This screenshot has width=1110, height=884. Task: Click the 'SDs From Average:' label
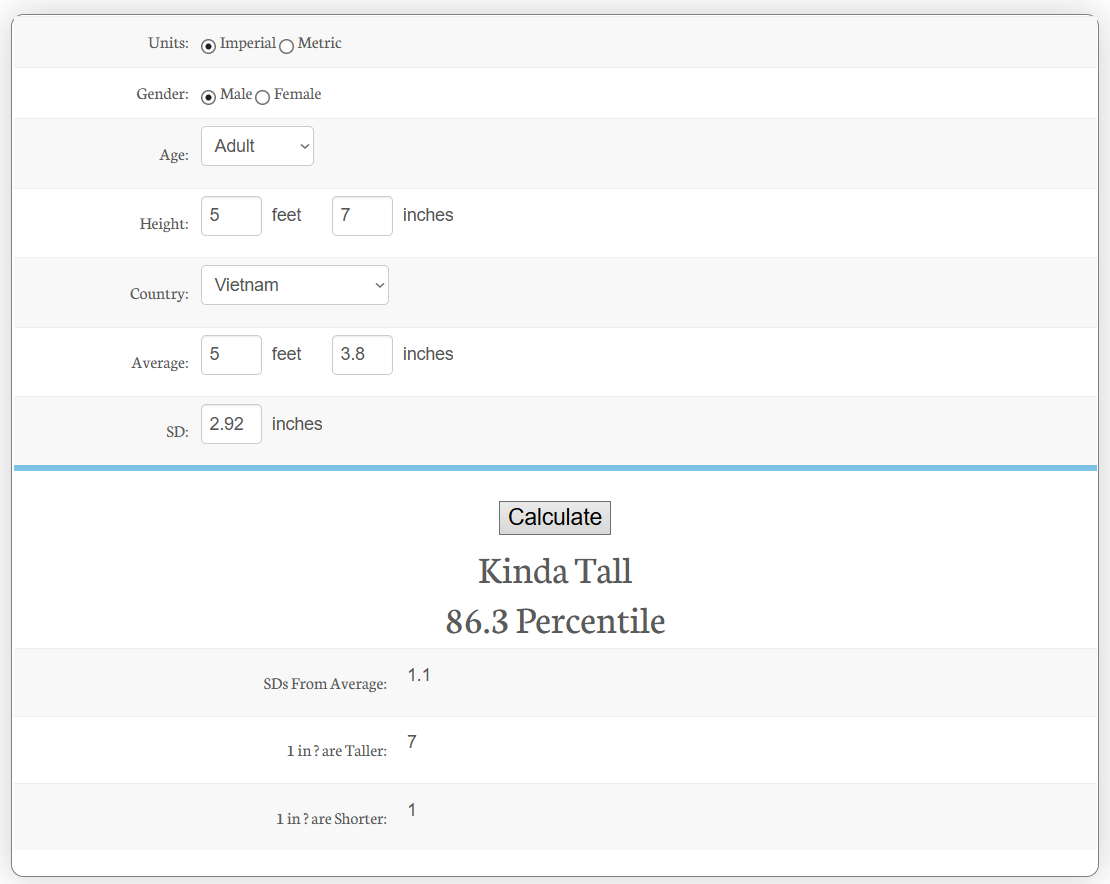325,684
